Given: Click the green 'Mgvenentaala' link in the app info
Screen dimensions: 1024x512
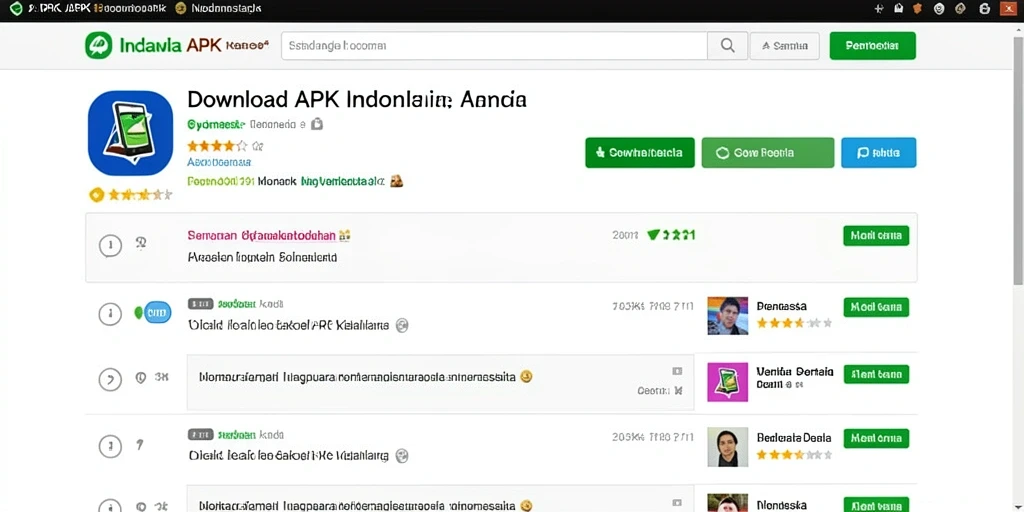Looking at the screenshot, I should 342,182.
